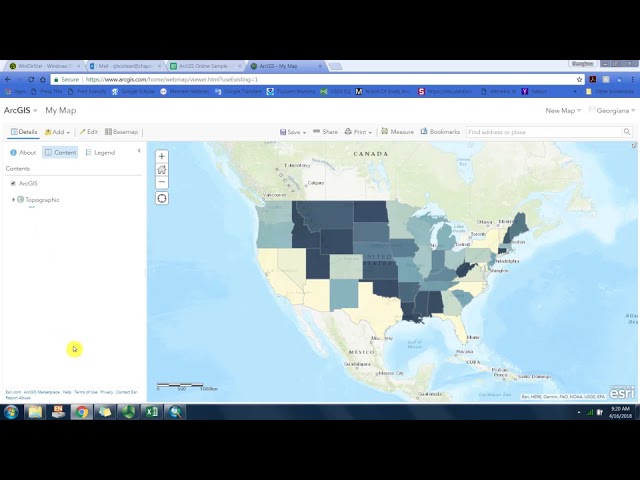The width and height of the screenshot is (640, 480).
Task: Open Excel from the taskbar
Action: click(152, 412)
